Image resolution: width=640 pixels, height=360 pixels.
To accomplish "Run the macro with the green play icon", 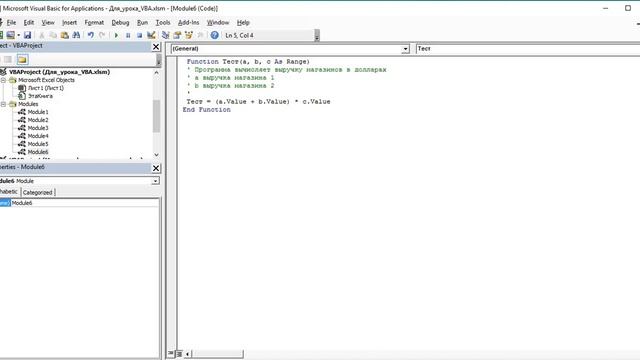I will pos(116,36).
